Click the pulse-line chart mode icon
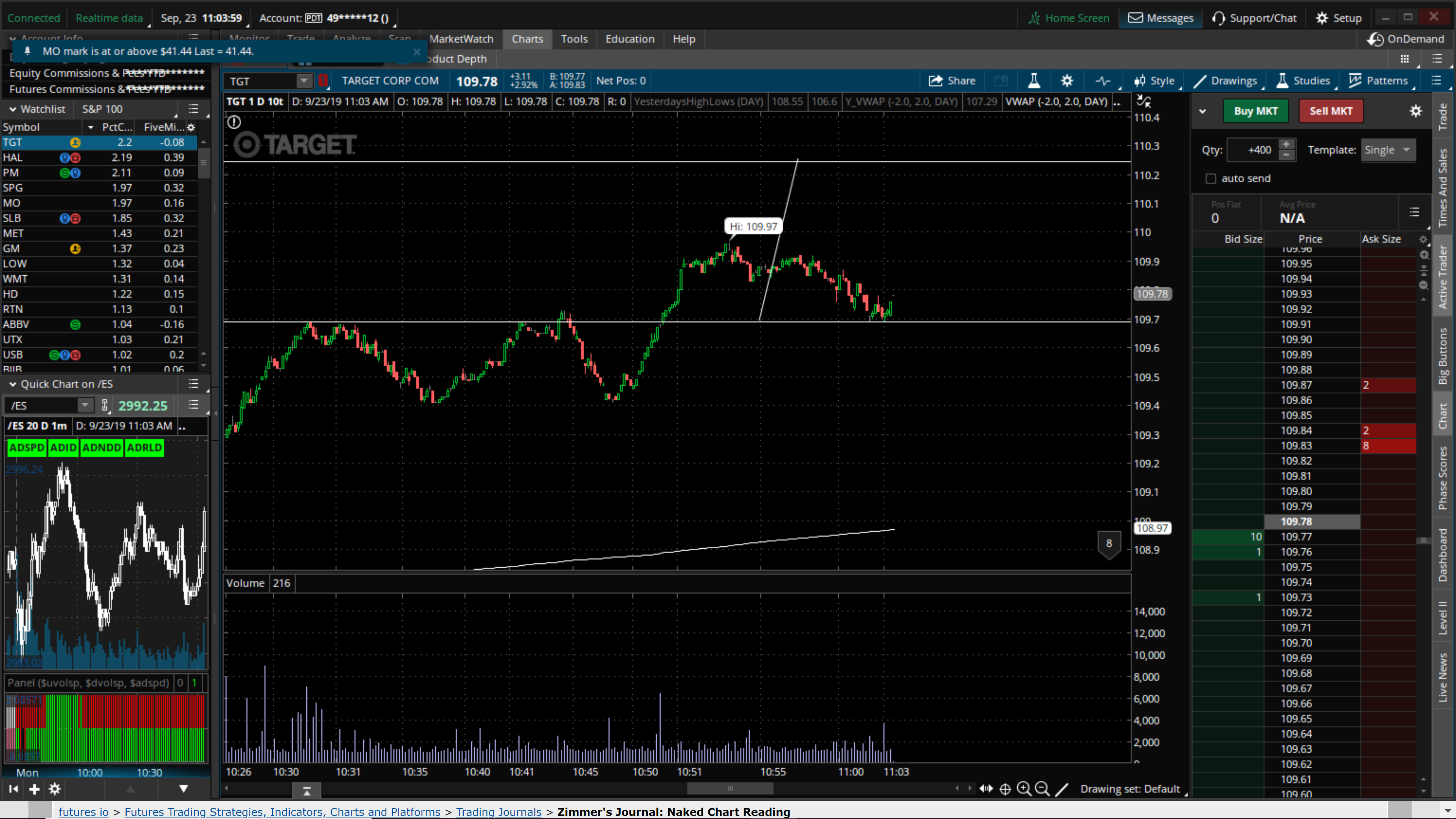Viewport: 1456px width, 819px height. pyautogui.click(x=1103, y=81)
